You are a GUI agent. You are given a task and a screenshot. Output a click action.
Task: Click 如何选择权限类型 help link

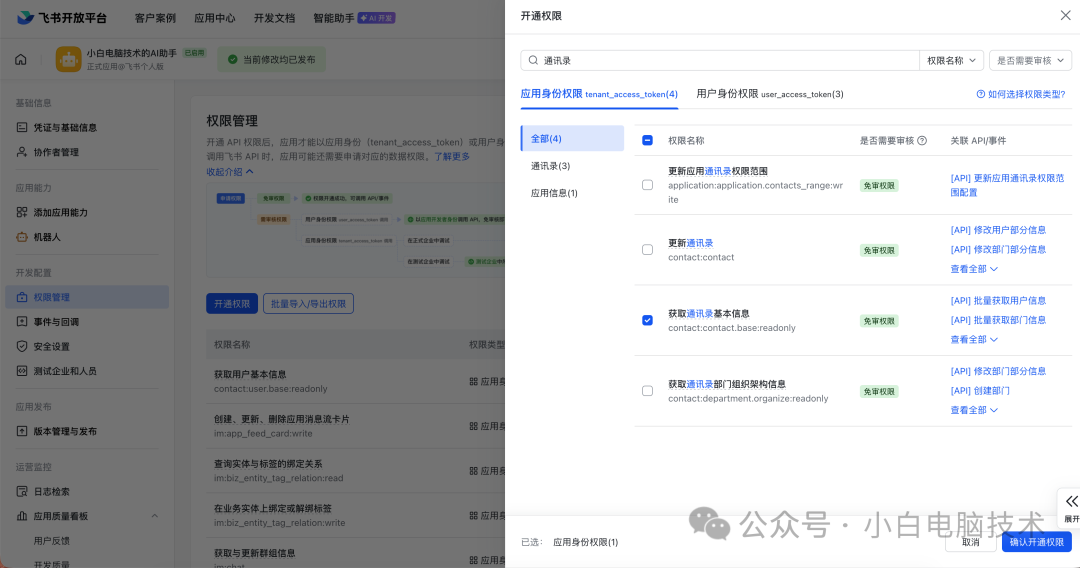[1021, 94]
